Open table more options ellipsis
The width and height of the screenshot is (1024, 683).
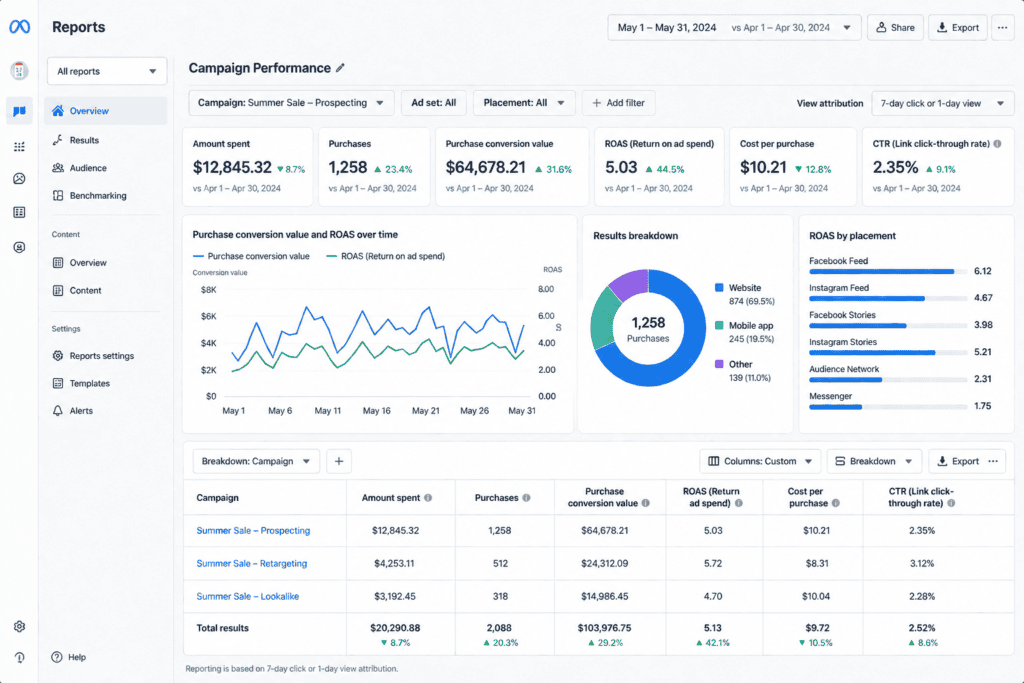(x=993, y=461)
